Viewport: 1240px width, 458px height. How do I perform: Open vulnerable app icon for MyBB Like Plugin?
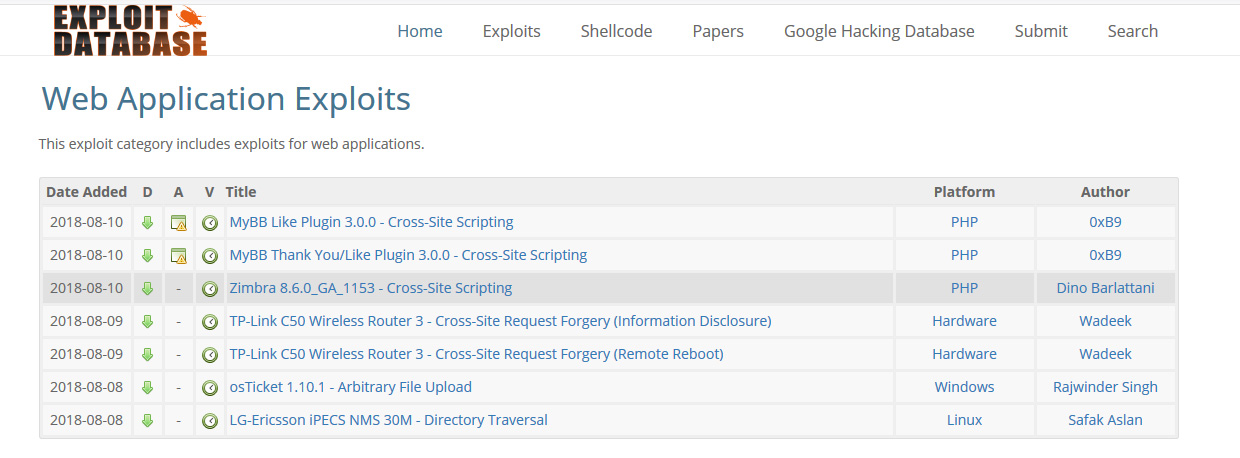pyautogui.click(x=179, y=223)
